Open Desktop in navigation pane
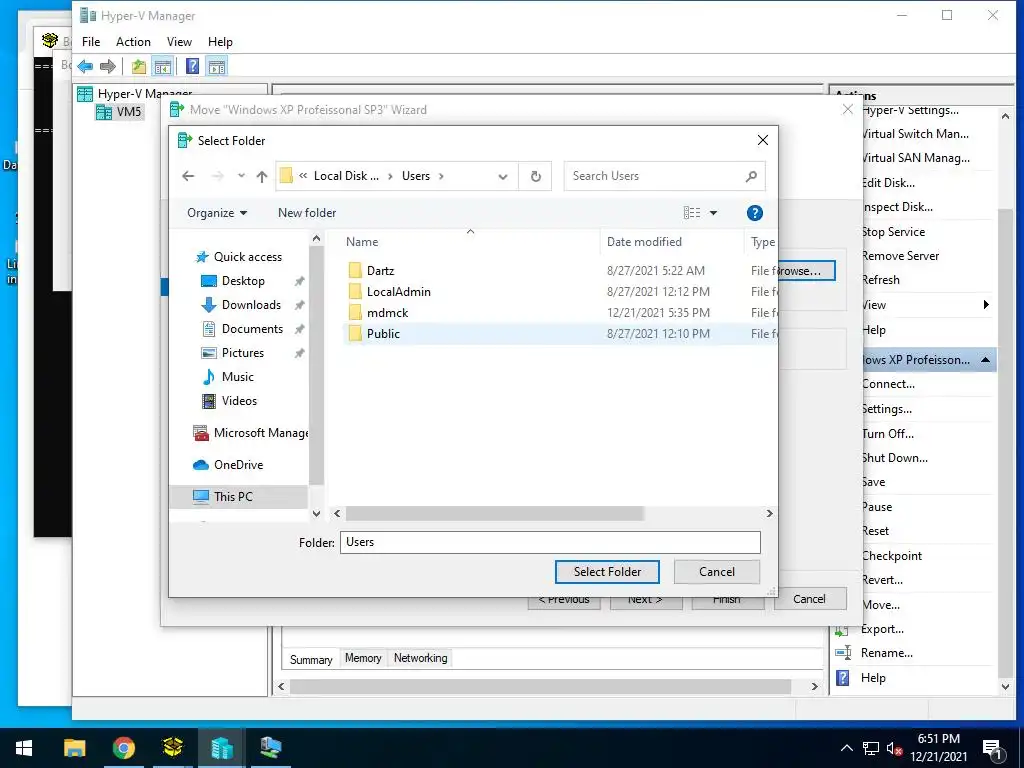The image size is (1024, 768). (x=243, y=281)
